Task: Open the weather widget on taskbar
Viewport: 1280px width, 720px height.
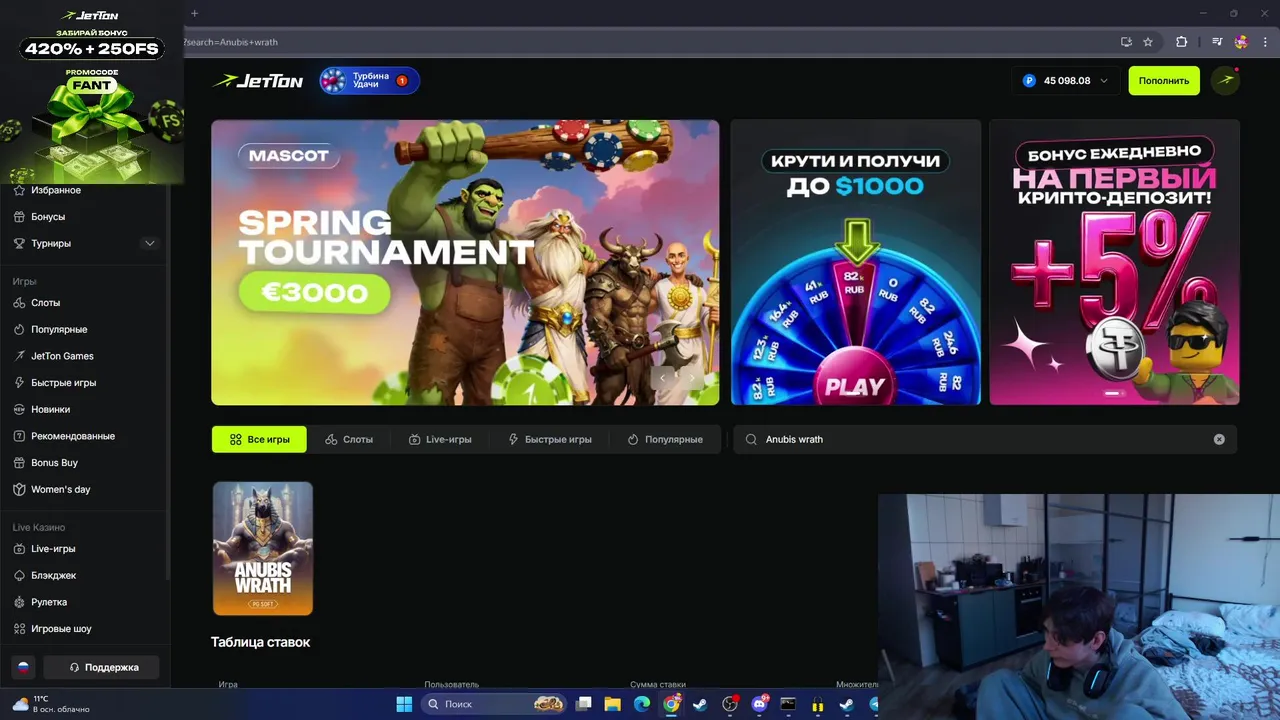Action: point(50,704)
